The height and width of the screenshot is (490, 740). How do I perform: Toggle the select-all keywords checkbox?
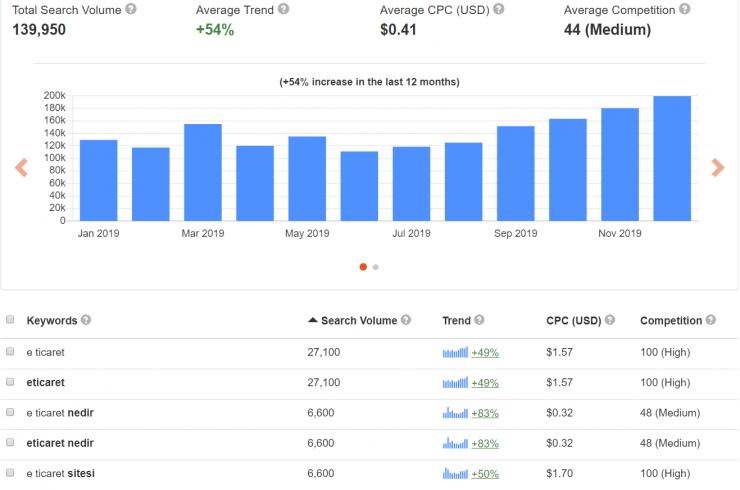point(10,320)
